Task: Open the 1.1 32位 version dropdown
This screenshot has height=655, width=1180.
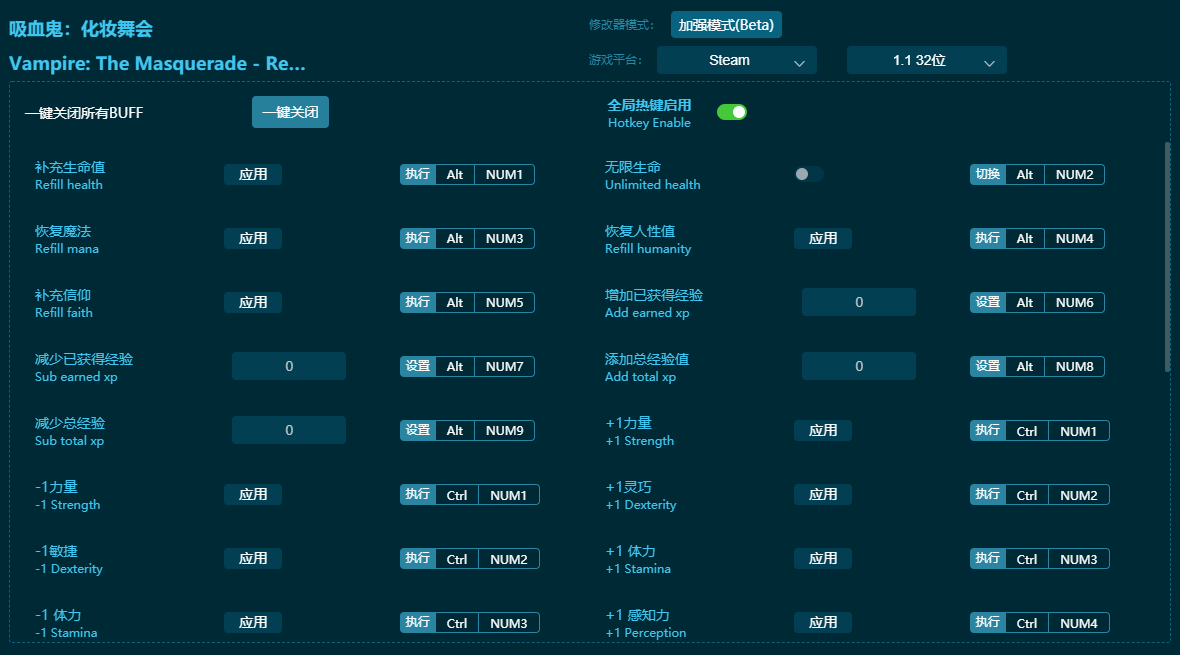Action: click(x=926, y=60)
